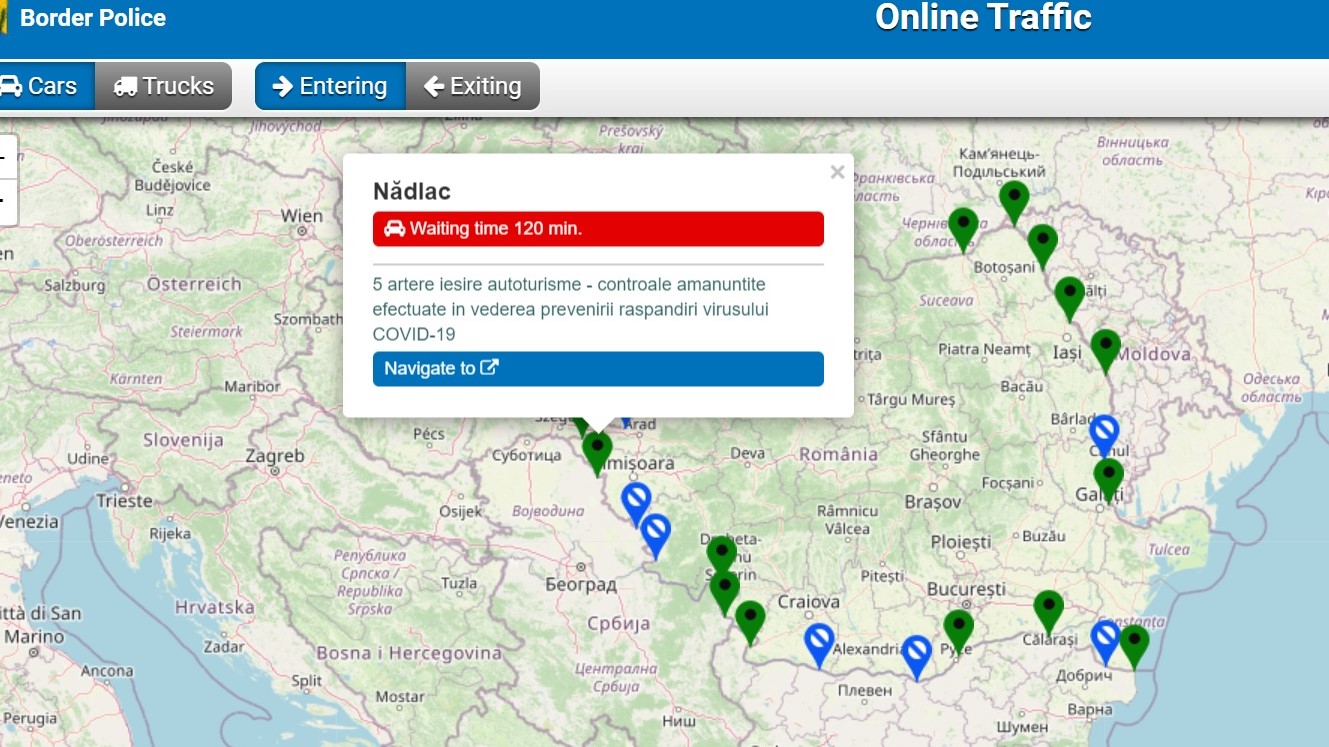Click the Border Police header title
Viewport: 1329px width, 747px height.
93,18
